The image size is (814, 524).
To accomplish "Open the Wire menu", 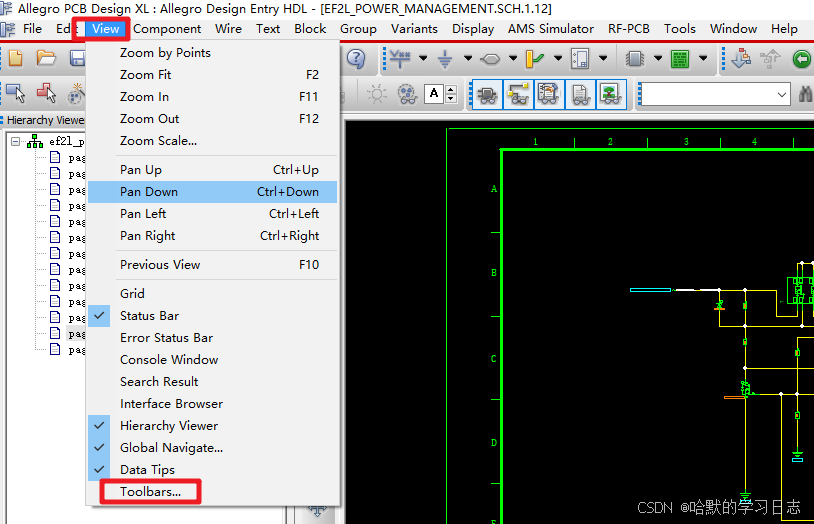I will pos(228,29).
